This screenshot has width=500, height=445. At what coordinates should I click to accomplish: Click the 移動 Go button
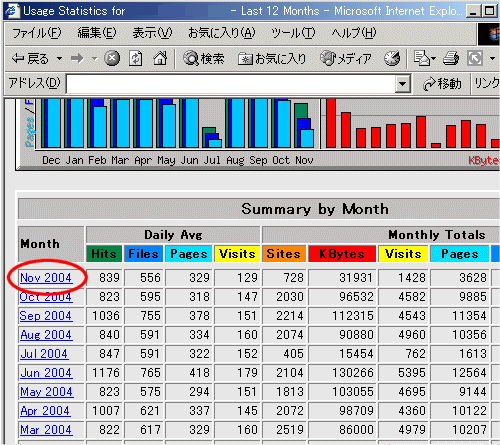pos(442,83)
